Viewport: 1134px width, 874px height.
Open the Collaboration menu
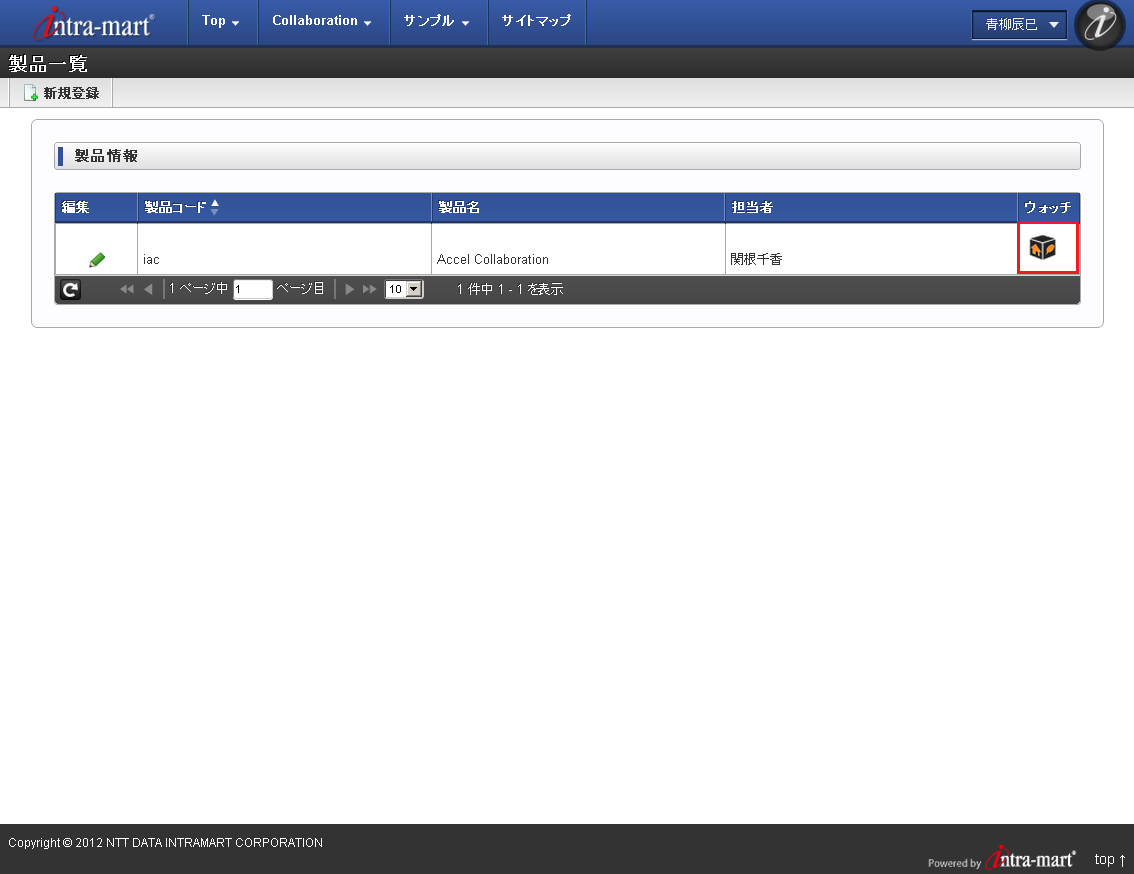coord(322,21)
